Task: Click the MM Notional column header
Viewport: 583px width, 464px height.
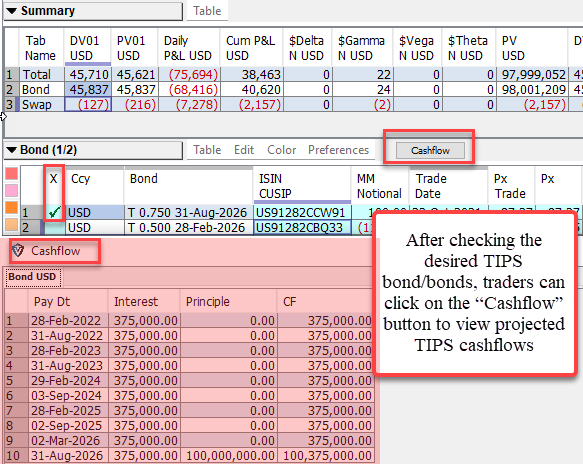Action: tap(379, 186)
